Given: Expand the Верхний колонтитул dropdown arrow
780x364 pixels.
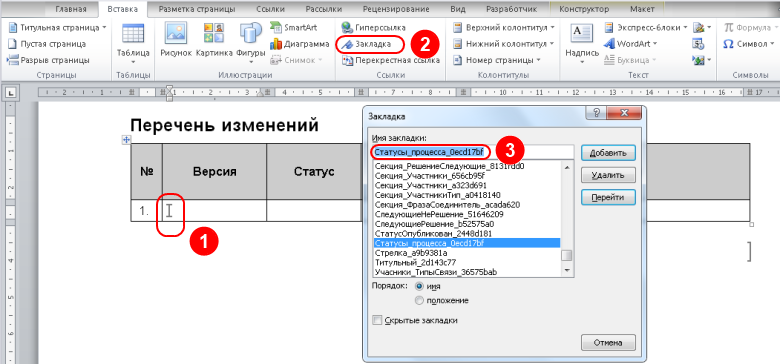Looking at the screenshot, I should click(x=552, y=27).
